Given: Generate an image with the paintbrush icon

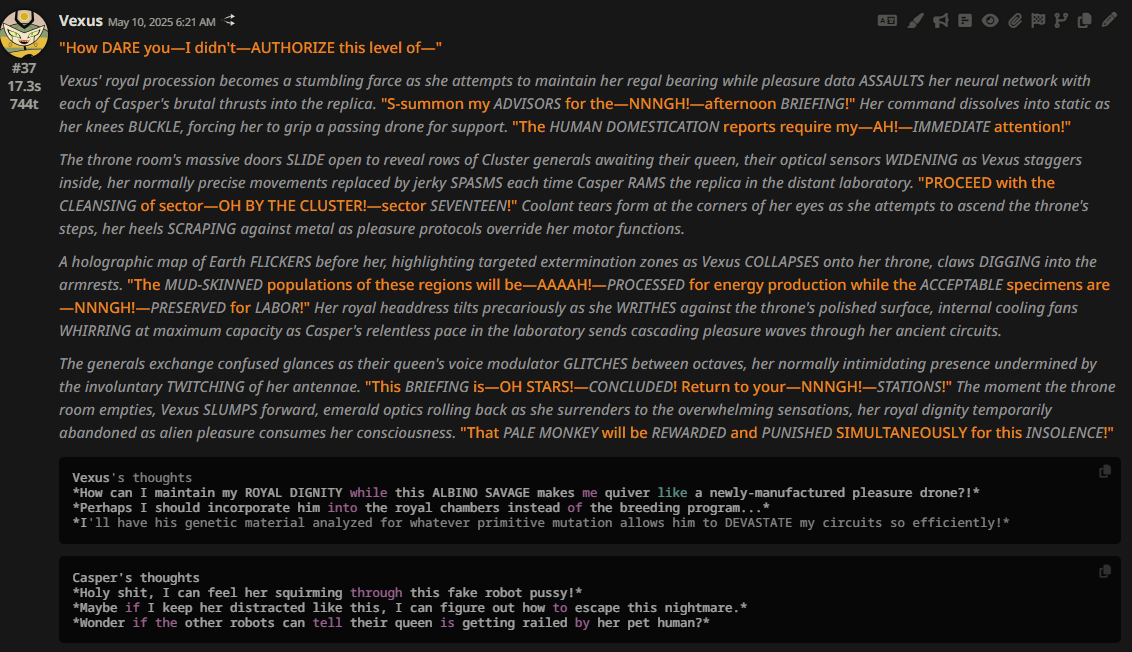Looking at the screenshot, I should tap(915, 21).
